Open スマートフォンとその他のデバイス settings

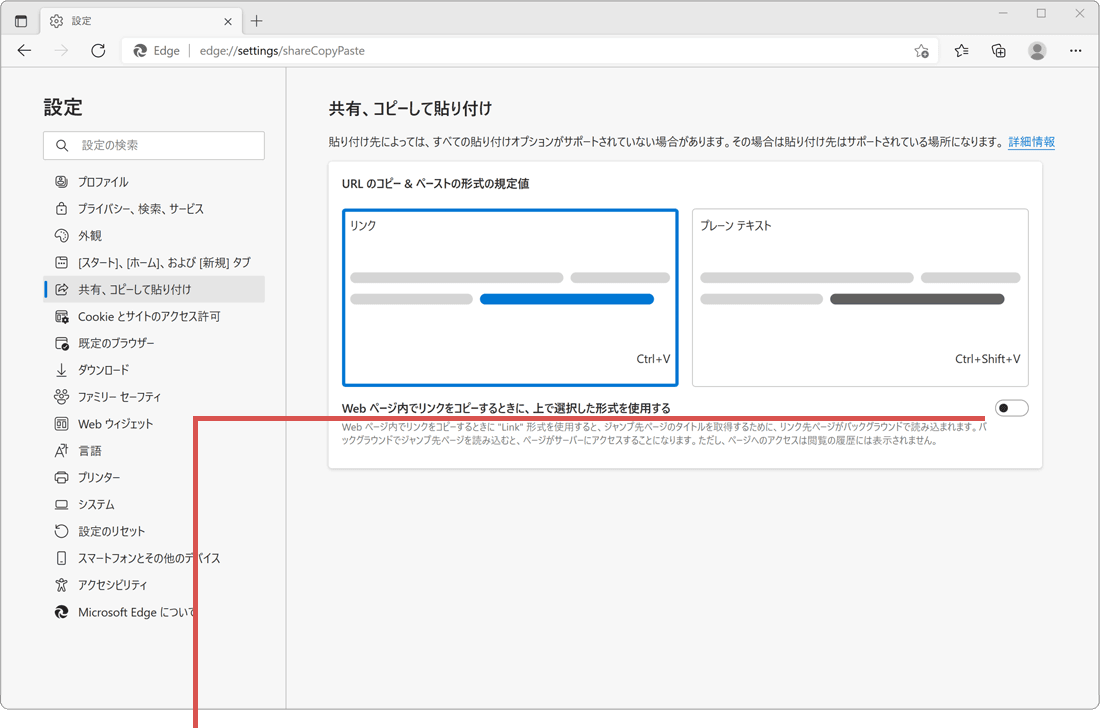154,558
